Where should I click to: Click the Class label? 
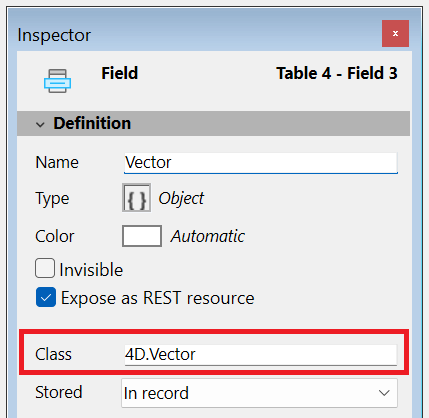53,354
